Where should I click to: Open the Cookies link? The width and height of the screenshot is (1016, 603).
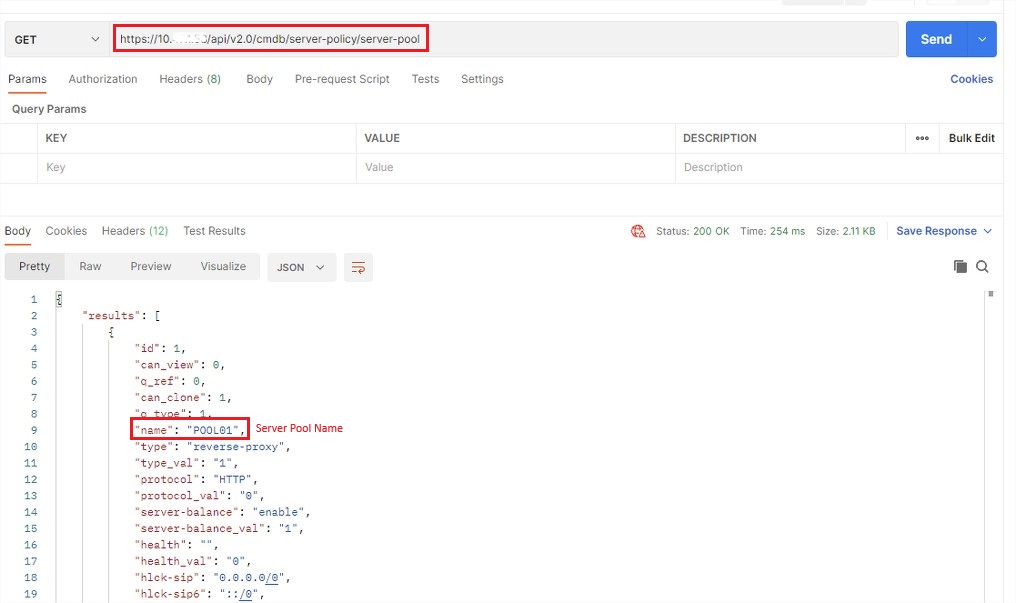tap(971, 79)
